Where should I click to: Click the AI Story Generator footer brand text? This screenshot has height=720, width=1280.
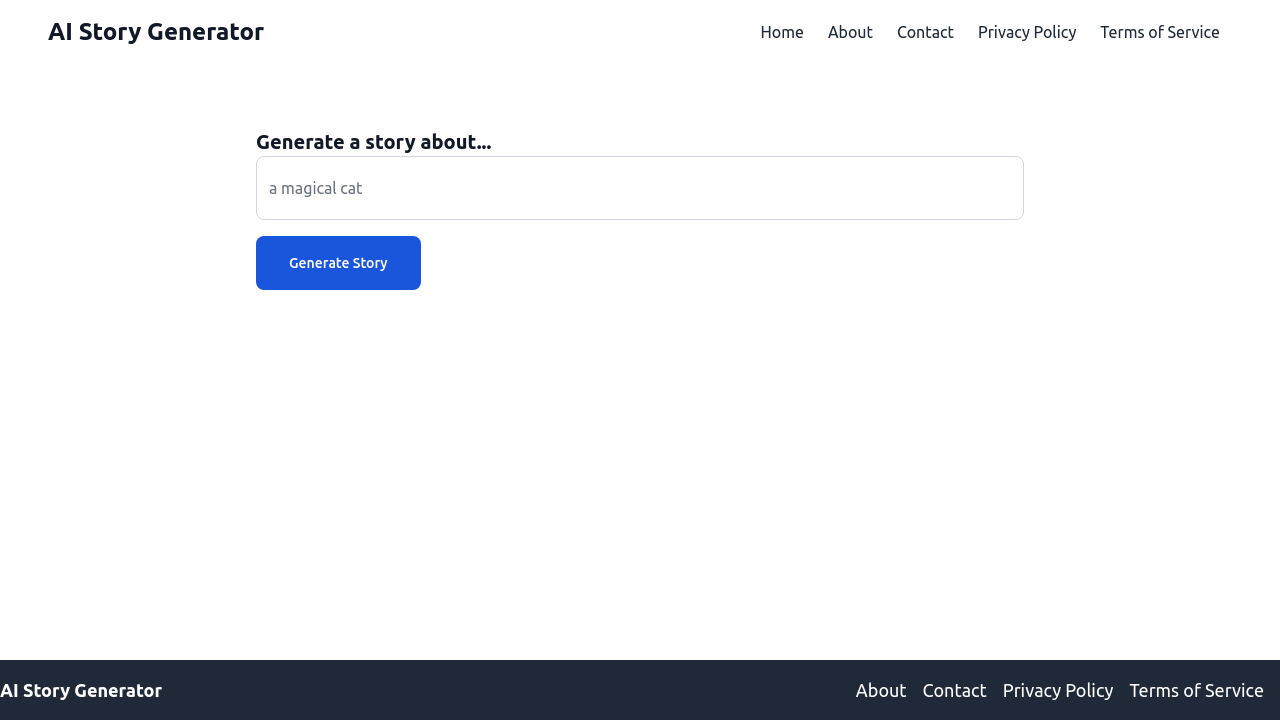(80, 690)
